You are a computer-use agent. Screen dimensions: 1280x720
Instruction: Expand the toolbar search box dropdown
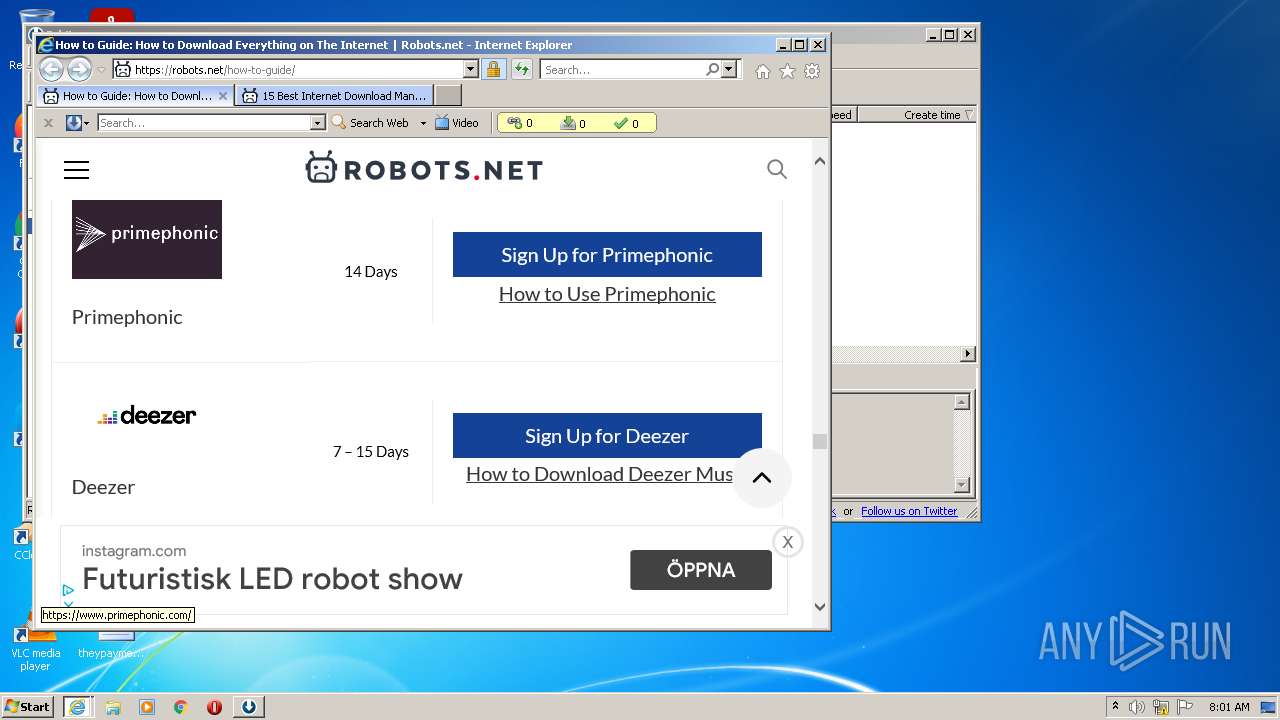[318, 123]
